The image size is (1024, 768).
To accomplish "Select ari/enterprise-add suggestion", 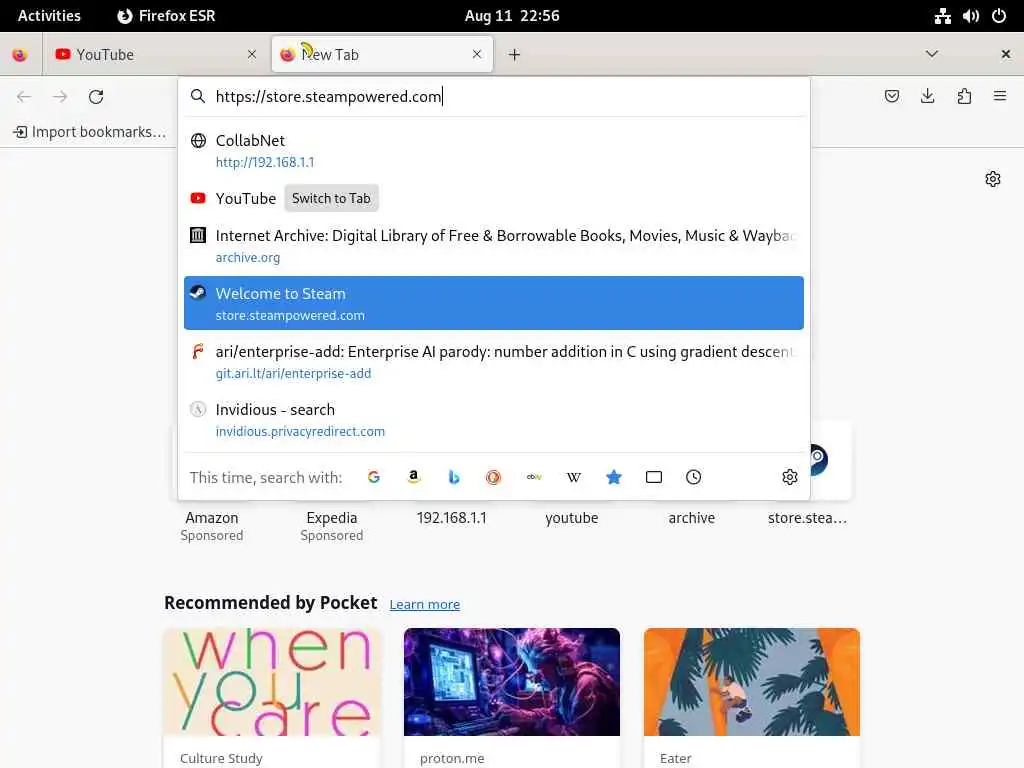I will (494, 361).
